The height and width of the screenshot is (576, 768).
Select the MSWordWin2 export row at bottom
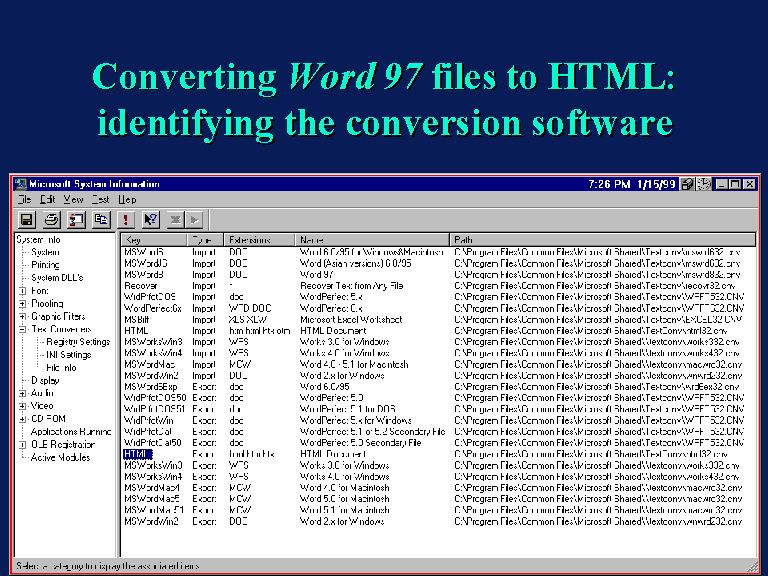(x=151, y=522)
